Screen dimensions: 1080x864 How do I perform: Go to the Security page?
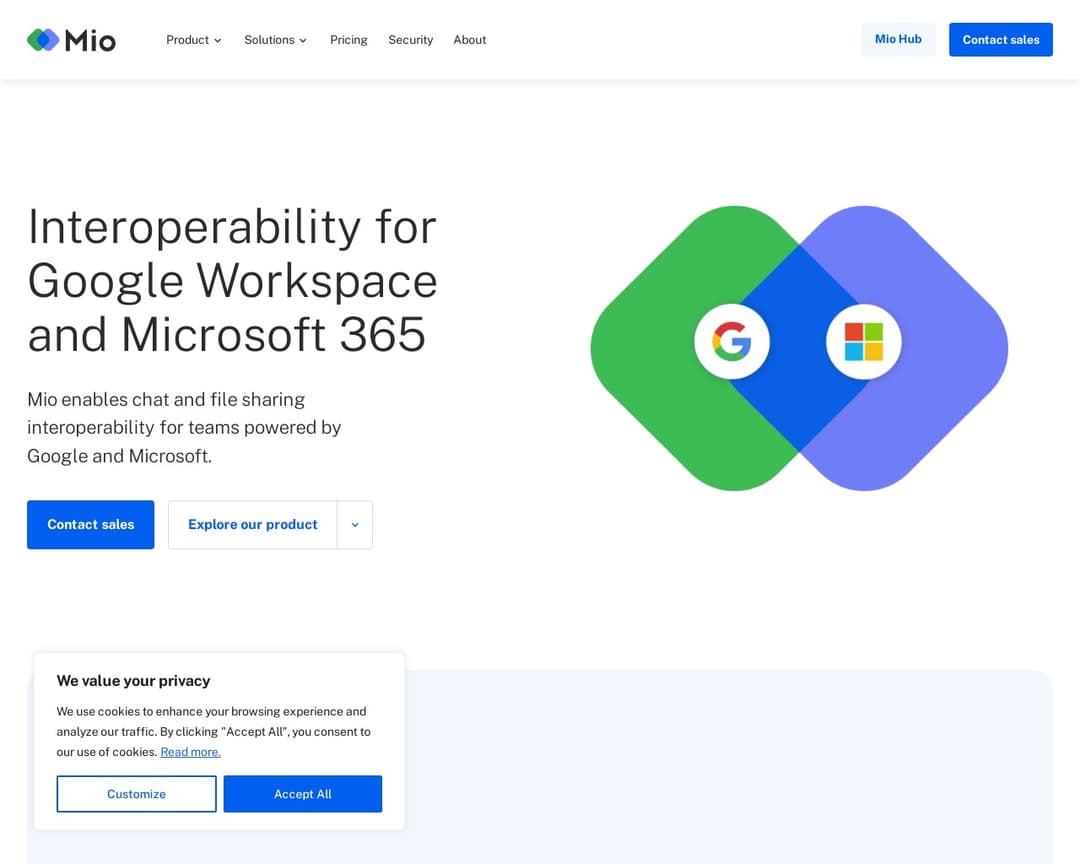coord(410,40)
